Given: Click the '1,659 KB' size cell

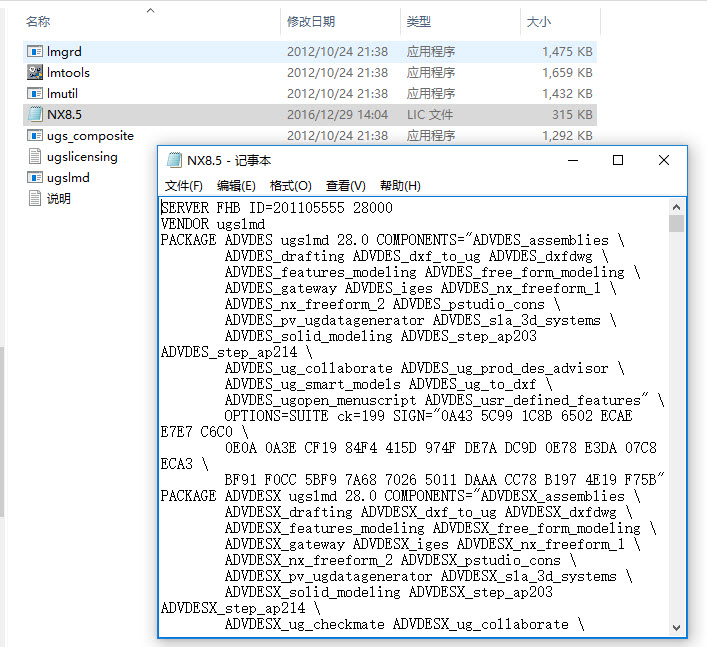Looking at the screenshot, I should click(x=567, y=72).
